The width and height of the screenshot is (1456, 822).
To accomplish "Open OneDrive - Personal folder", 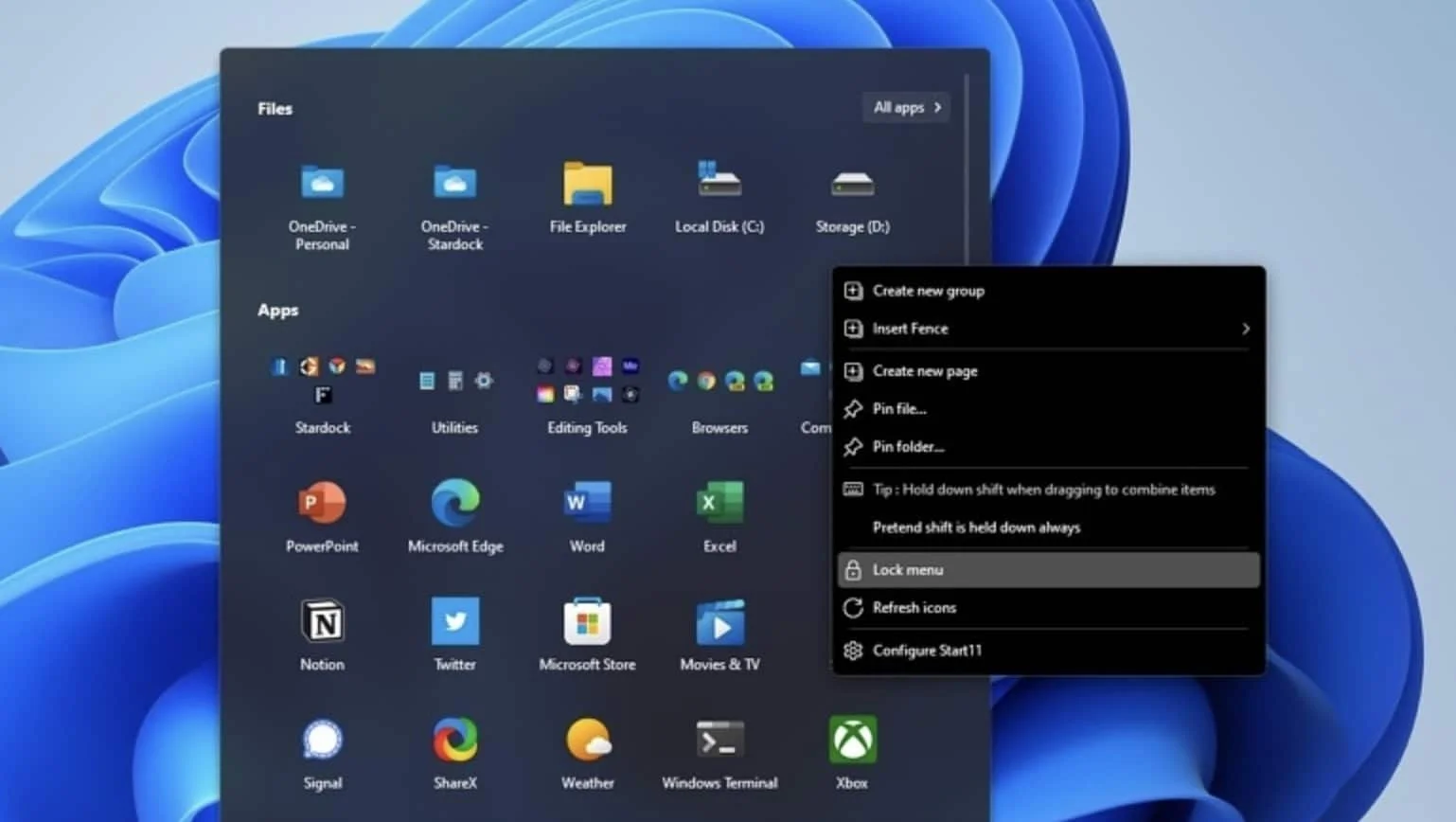I will [322, 205].
